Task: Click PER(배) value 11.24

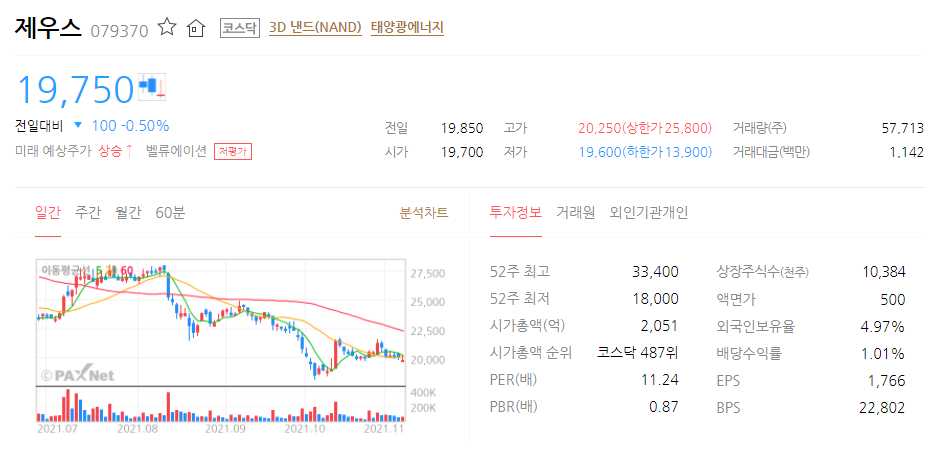Action: 661,380
